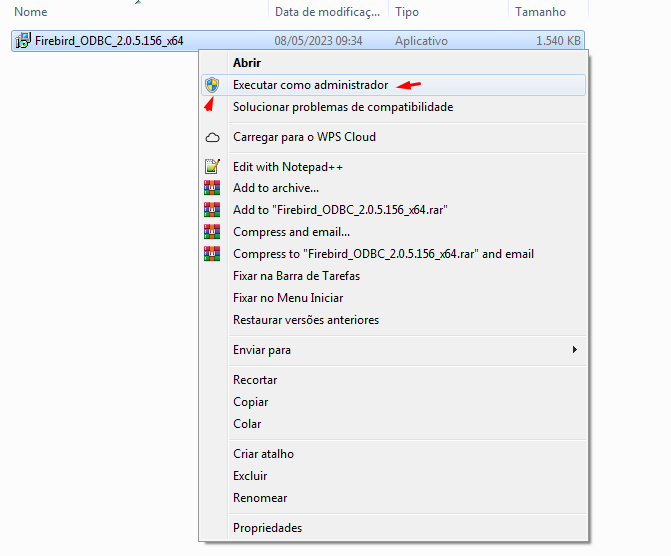
Task: Choose Criar atalho
Action: (x=393, y=454)
